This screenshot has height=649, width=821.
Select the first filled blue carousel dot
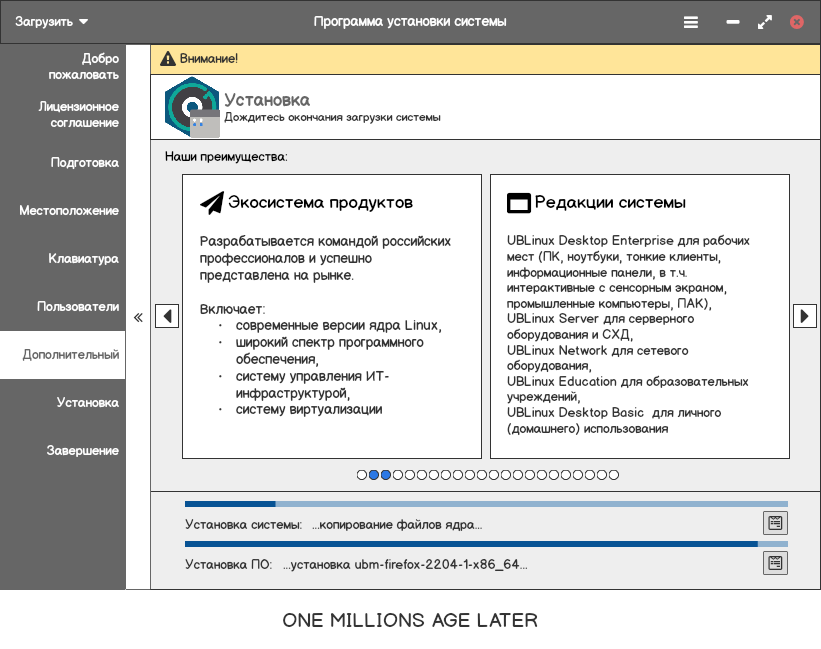pyautogui.click(x=374, y=475)
